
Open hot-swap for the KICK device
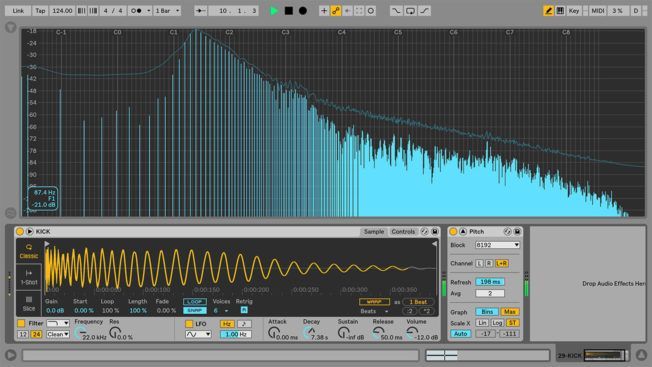click(x=424, y=232)
